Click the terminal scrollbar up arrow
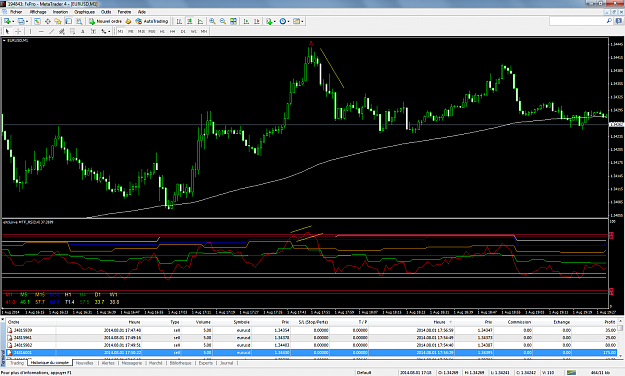The image size is (625, 376). coord(620,321)
